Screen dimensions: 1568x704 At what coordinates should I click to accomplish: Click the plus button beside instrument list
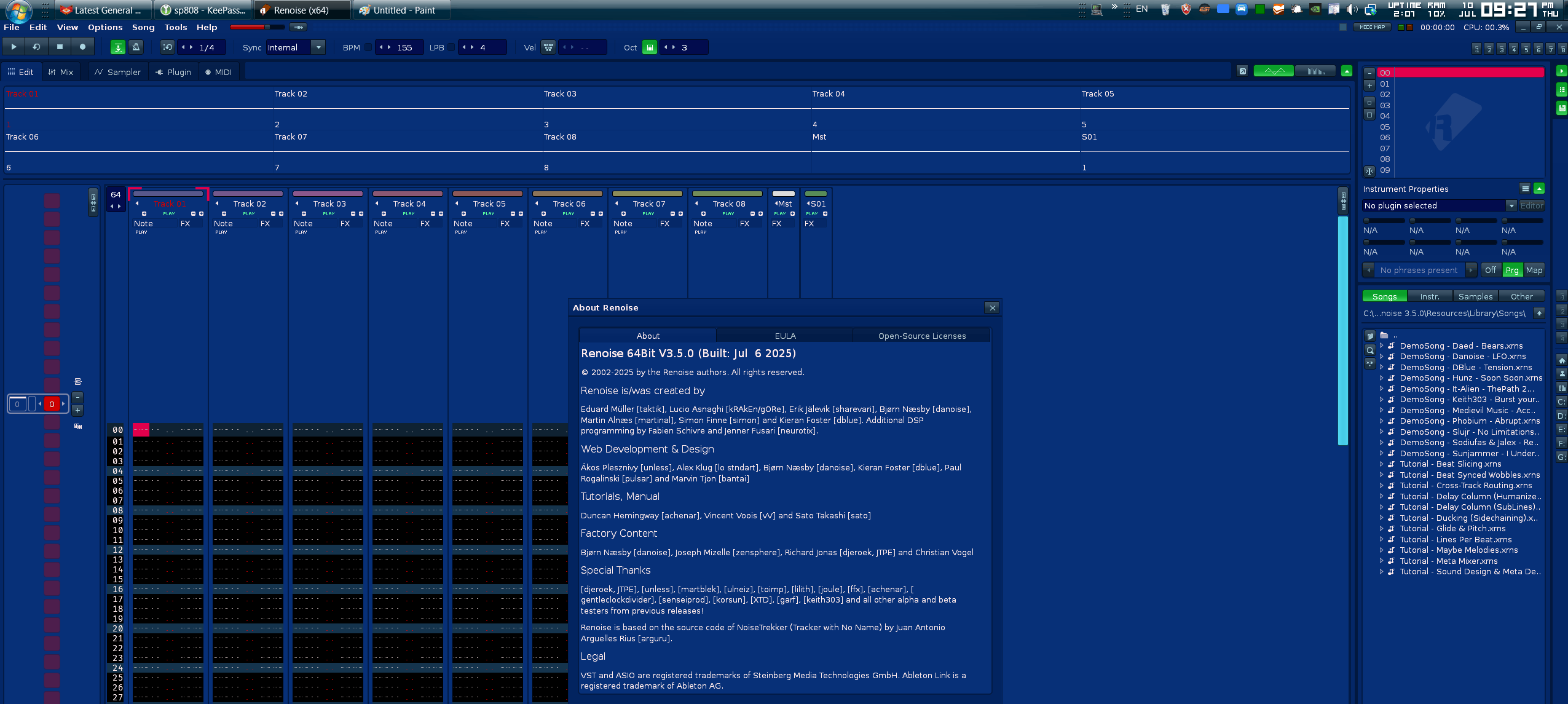(1369, 85)
